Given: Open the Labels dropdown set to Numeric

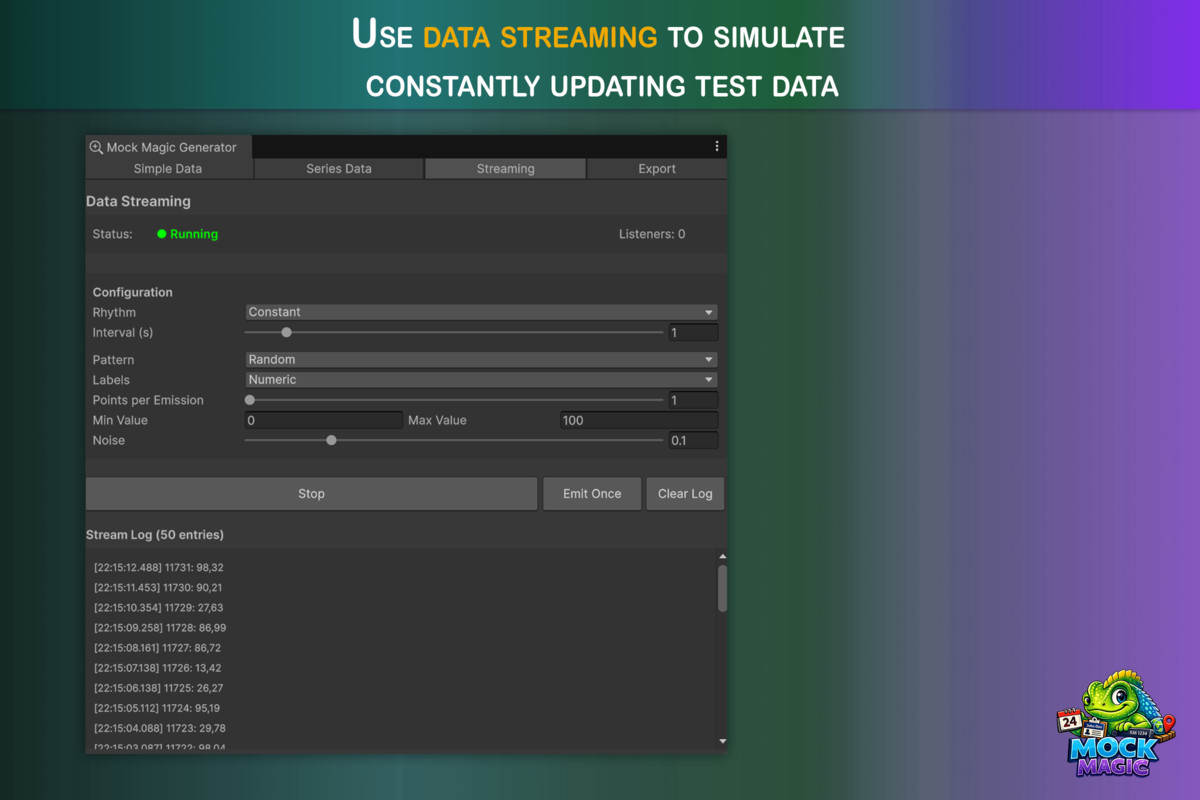Looking at the screenshot, I should point(481,379).
